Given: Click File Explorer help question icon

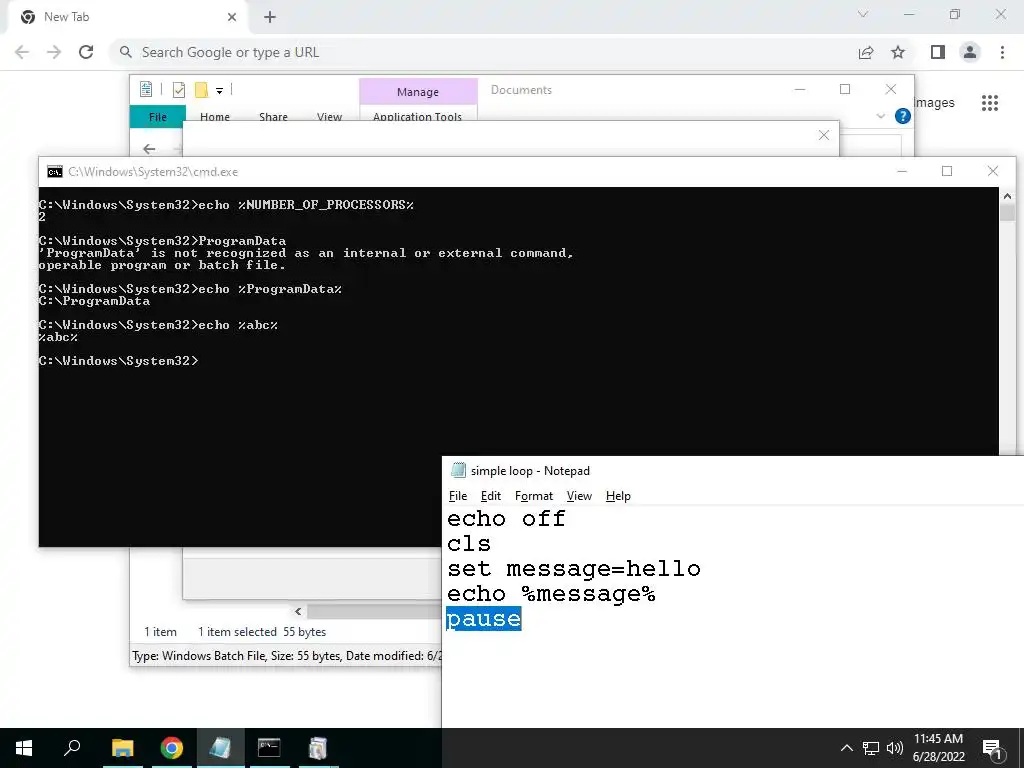Looking at the screenshot, I should pos(903,116).
